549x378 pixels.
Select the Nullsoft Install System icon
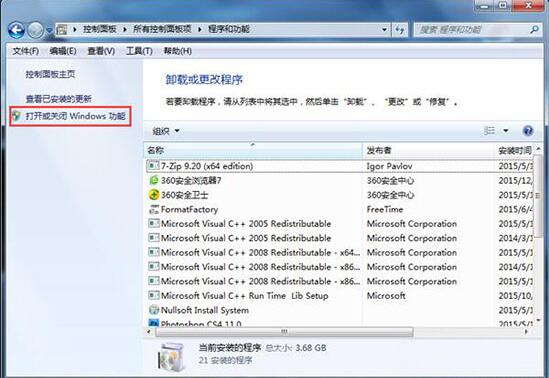tap(154, 310)
